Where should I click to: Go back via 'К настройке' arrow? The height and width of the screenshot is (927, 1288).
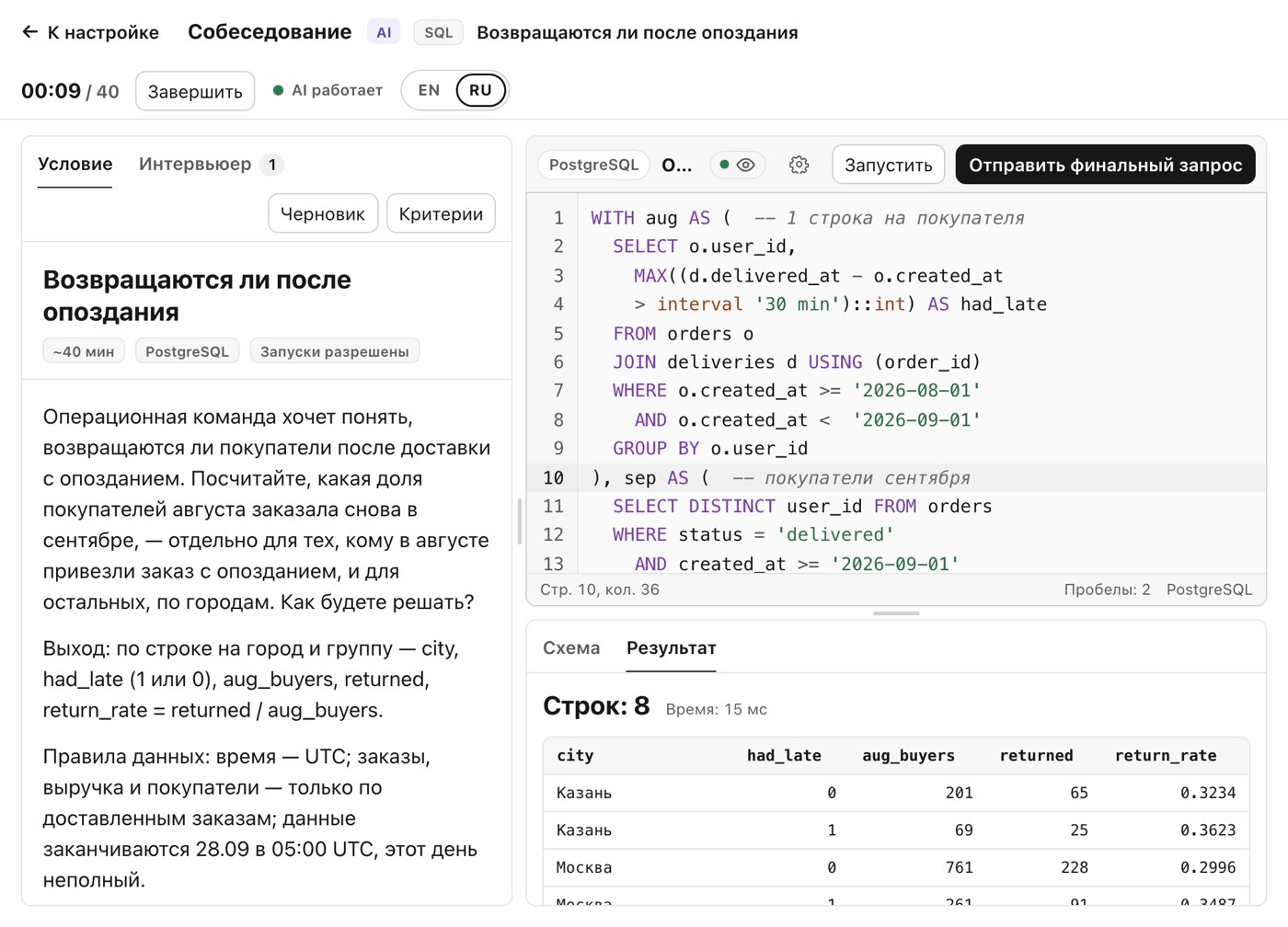[90, 32]
